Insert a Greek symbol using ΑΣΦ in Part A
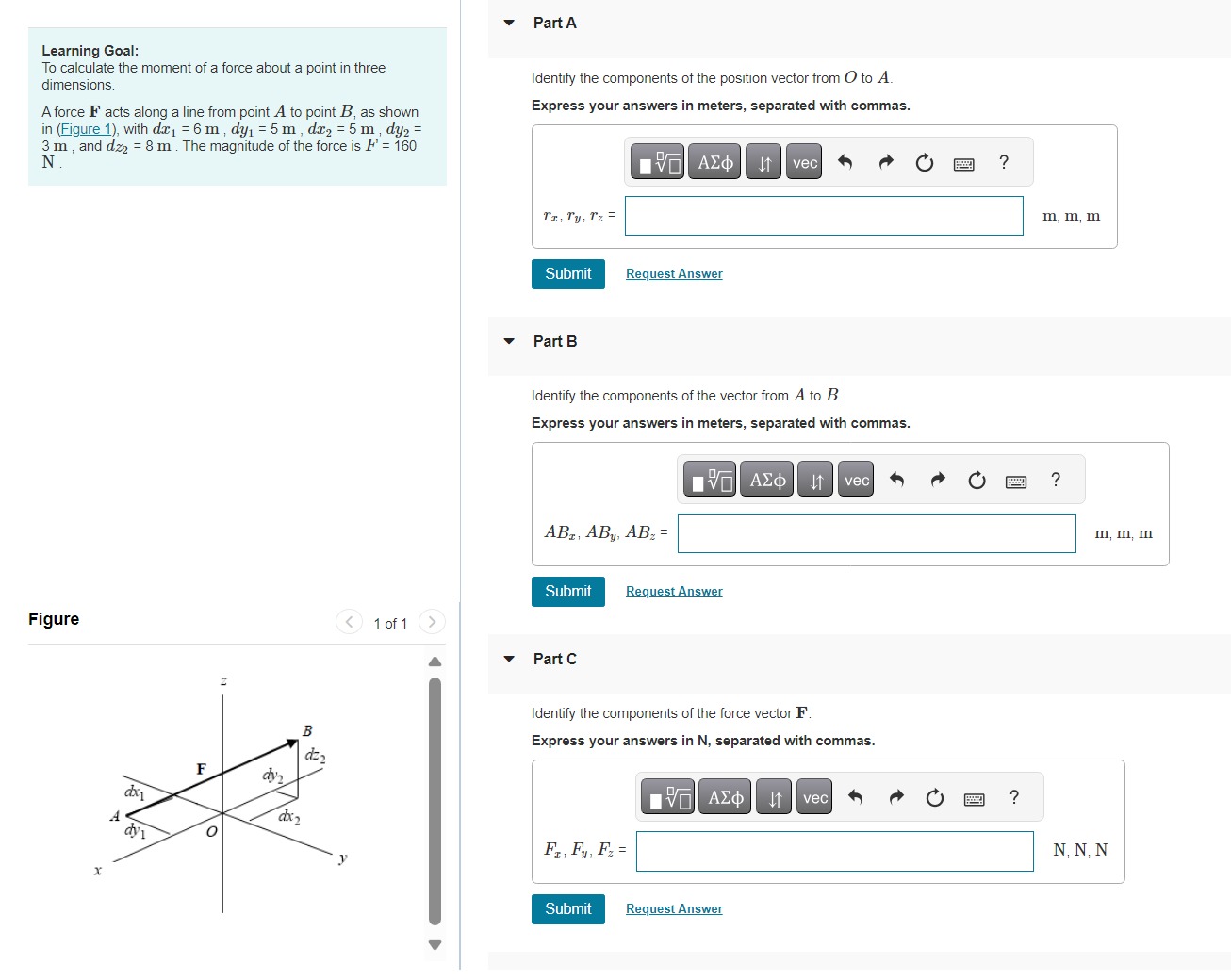This screenshot has width=1231, height=980. point(714,161)
